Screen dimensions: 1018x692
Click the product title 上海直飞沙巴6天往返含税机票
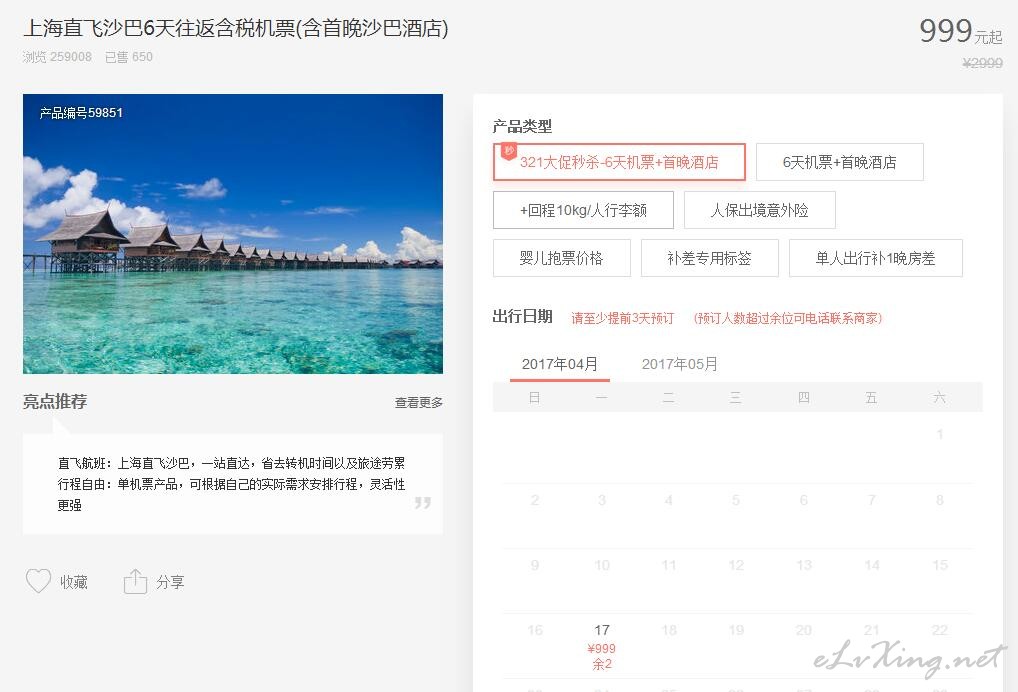coord(236,28)
